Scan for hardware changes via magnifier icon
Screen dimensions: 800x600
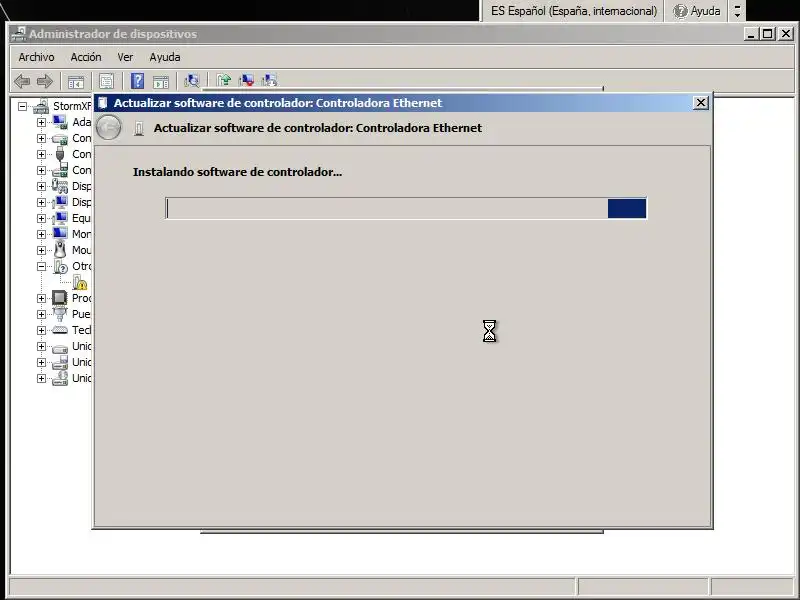point(192,81)
